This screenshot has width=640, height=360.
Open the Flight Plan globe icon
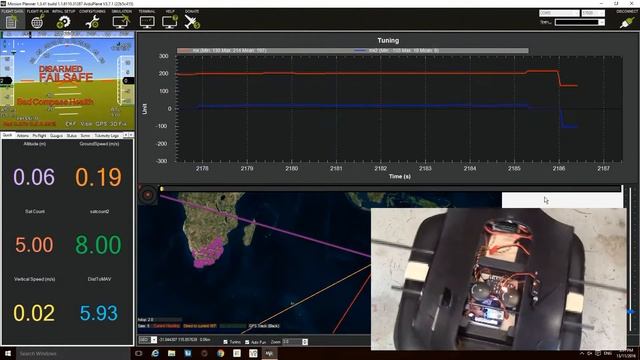pyautogui.click(x=37, y=22)
